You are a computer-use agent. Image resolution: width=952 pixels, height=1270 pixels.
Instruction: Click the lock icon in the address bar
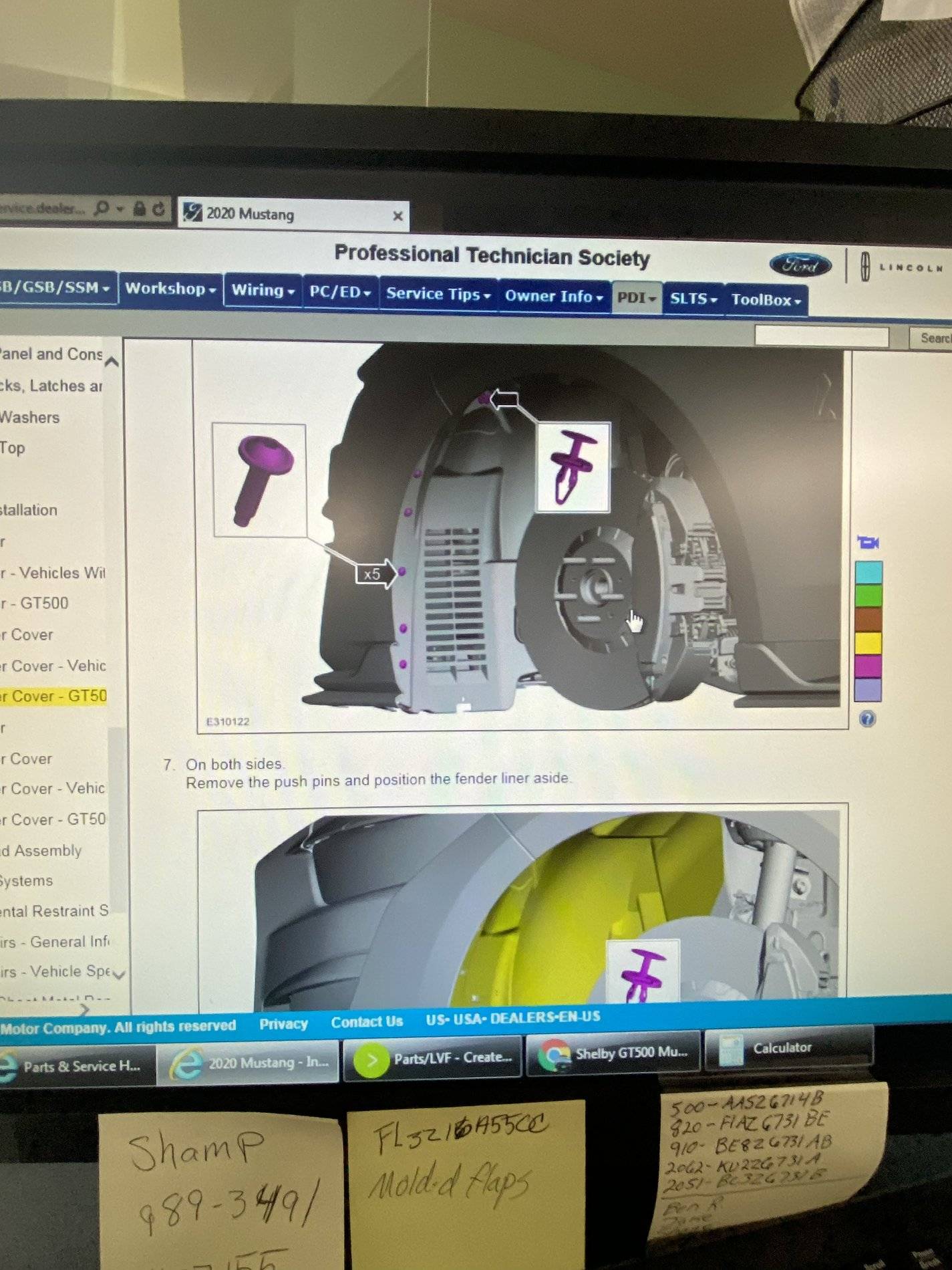(x=139, y=209)
